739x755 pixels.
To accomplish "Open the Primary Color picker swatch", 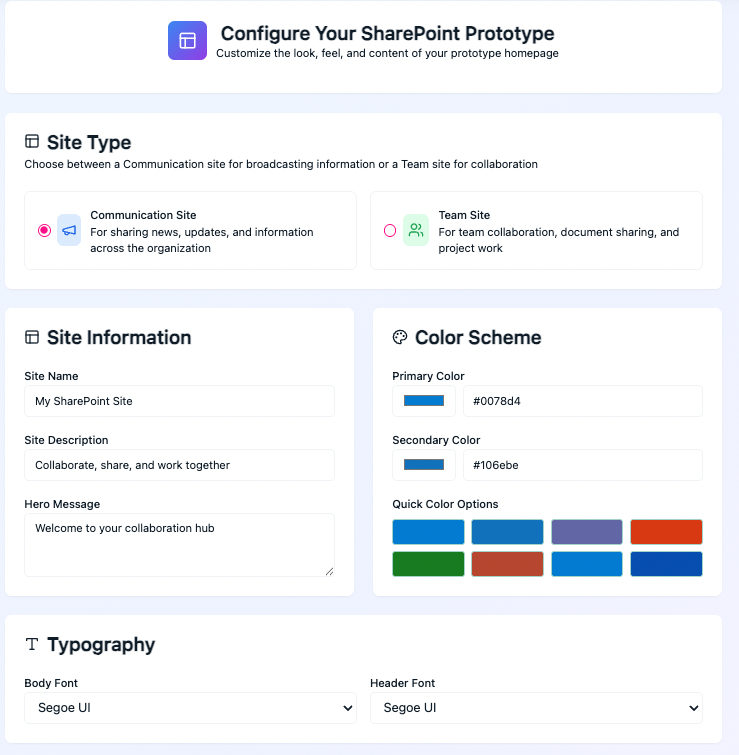I will (x=424, y=401).
